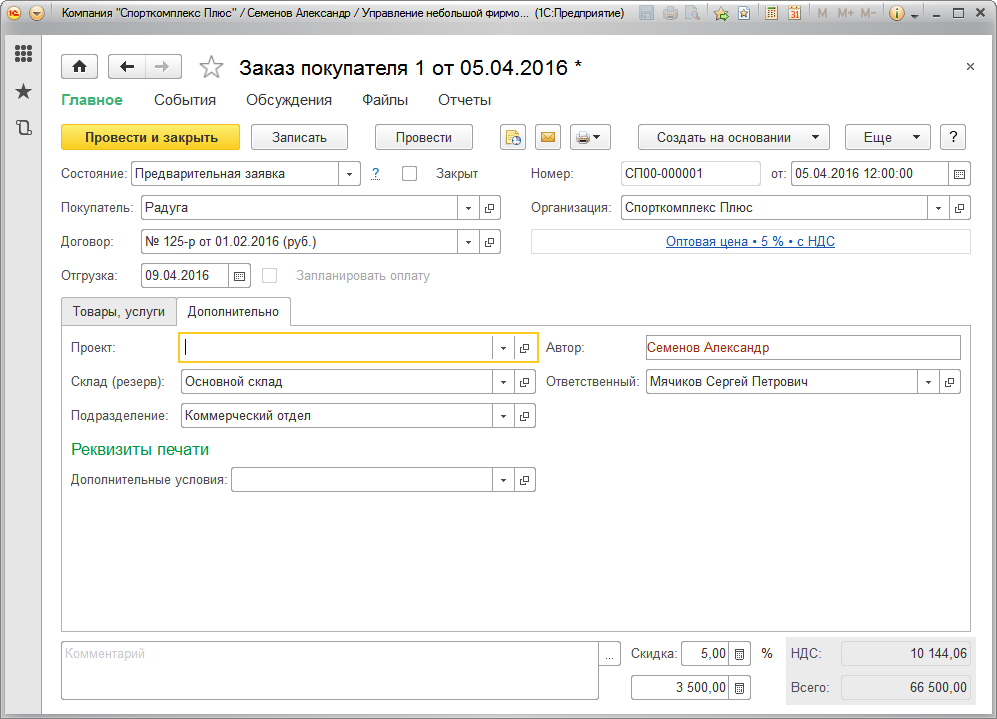Image resolution: width=997 pixels, height=719 pixels.
Task: Select the Дополнительно tab
Action: (x=233, y=312)
